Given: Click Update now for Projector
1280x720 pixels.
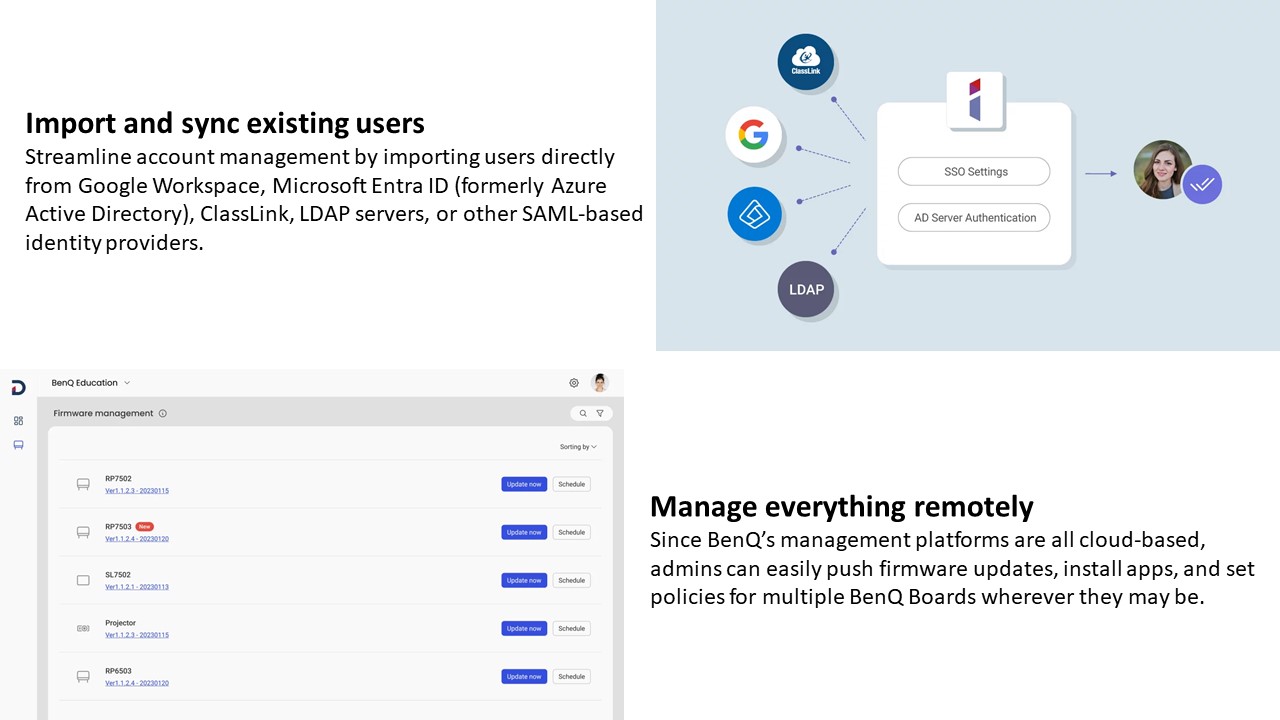Looking at the screenshot, I should 524,628.
